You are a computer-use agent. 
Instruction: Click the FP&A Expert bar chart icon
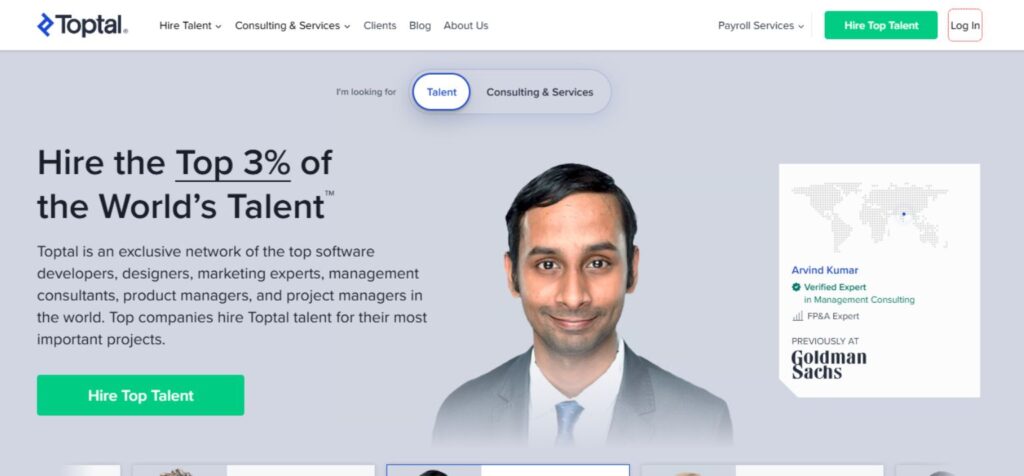[797, 316]
